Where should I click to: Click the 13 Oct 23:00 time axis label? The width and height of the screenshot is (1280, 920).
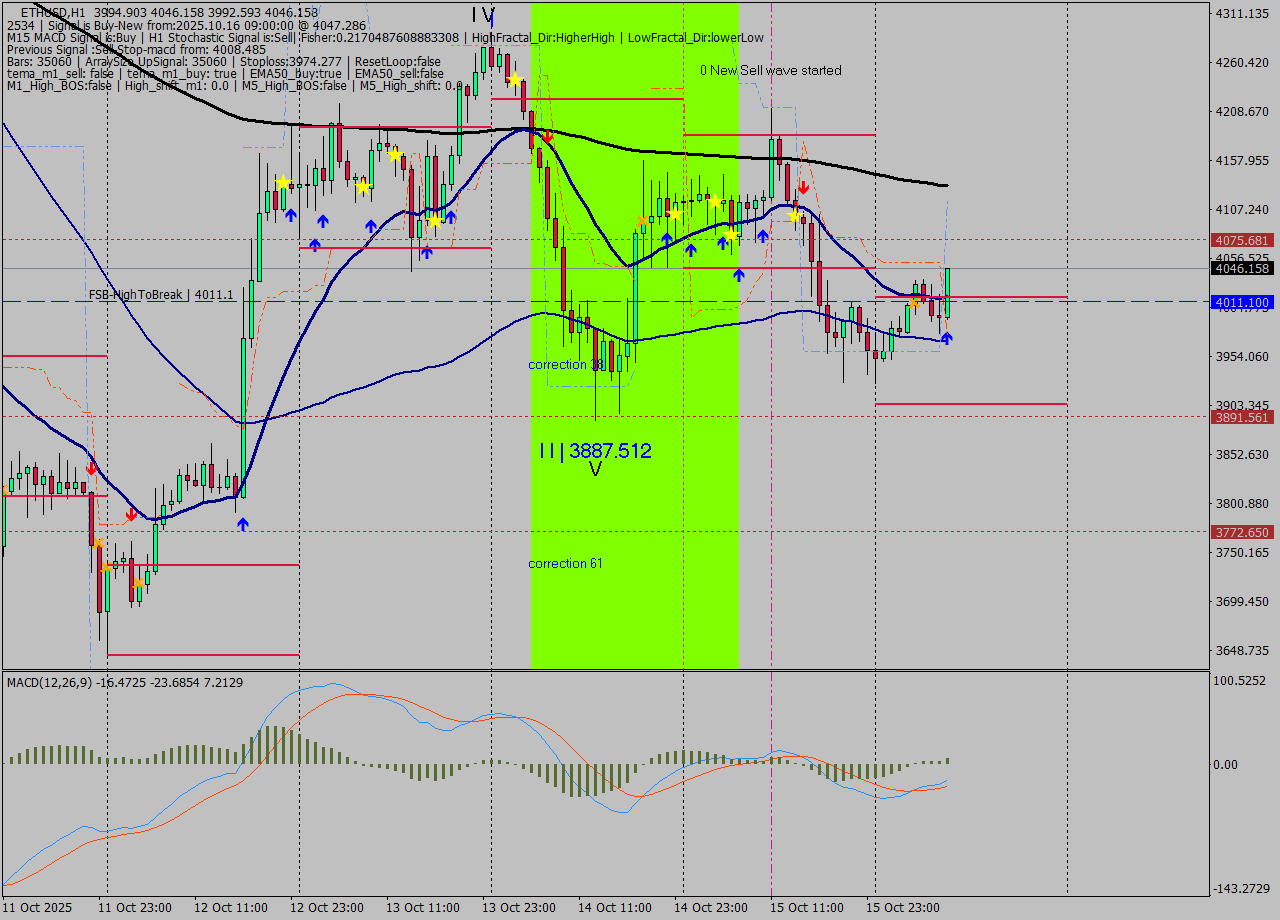coord(519,908)
